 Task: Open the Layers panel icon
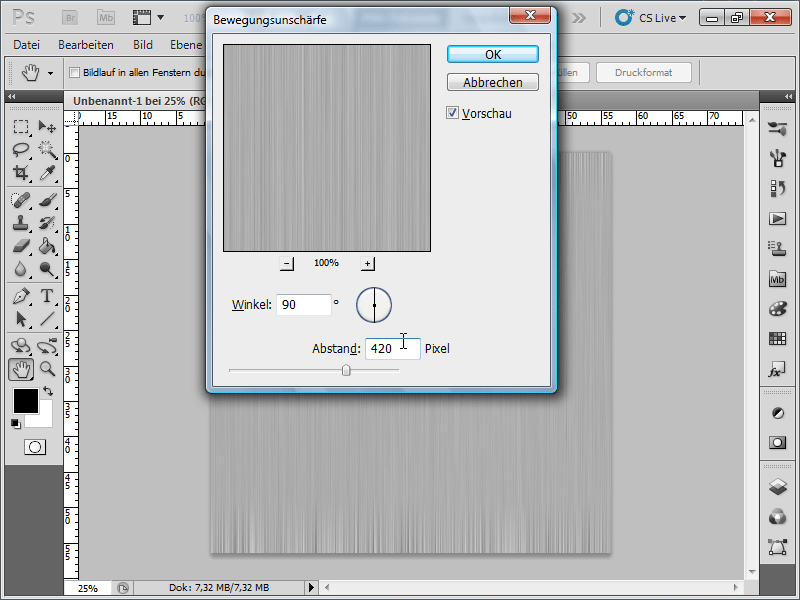tap(777, 487)
